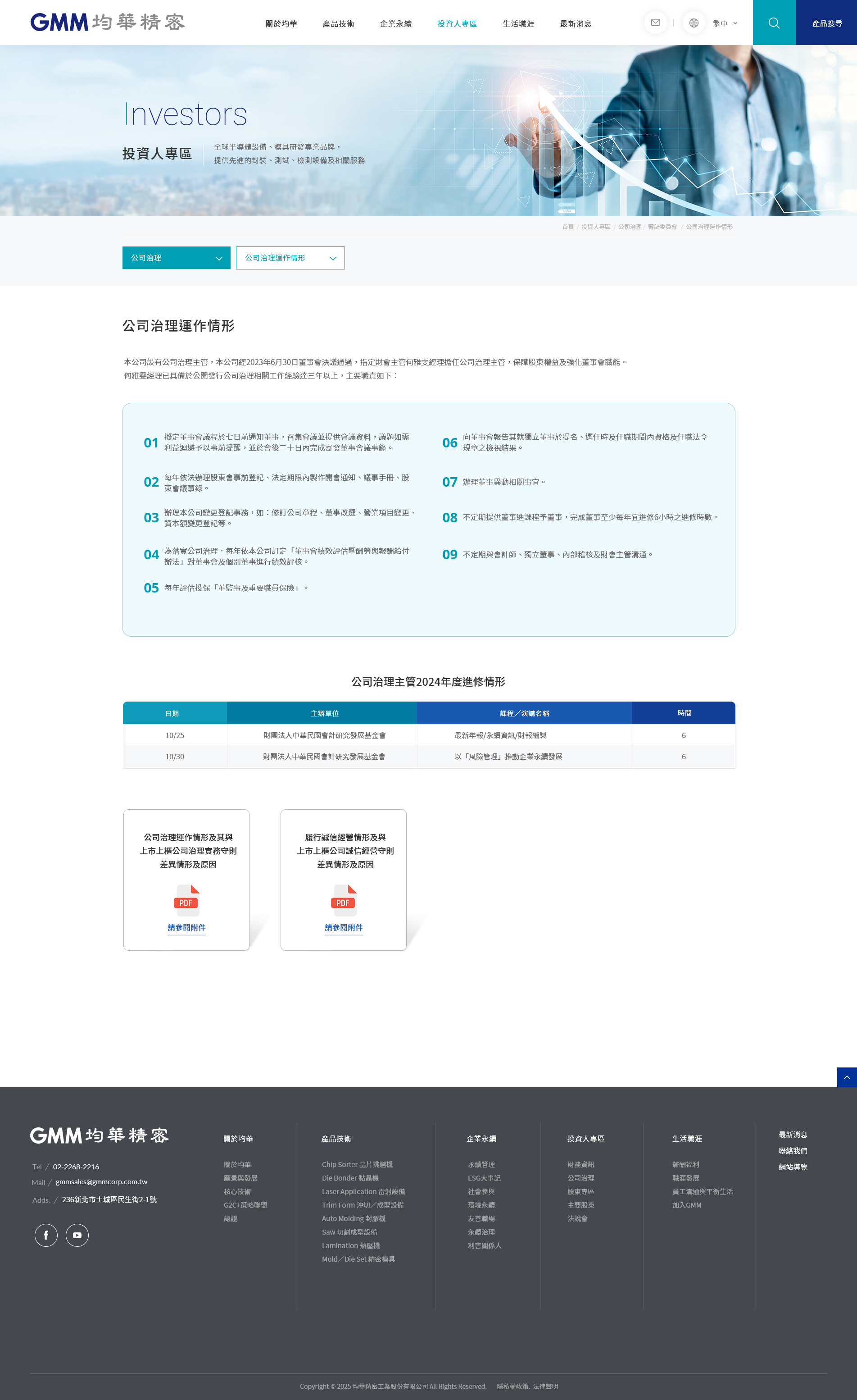Expand the 公司治理運作情形 dropdown
The height and width of the screenshot is (1400, 857).
click(x=290, y=258)
